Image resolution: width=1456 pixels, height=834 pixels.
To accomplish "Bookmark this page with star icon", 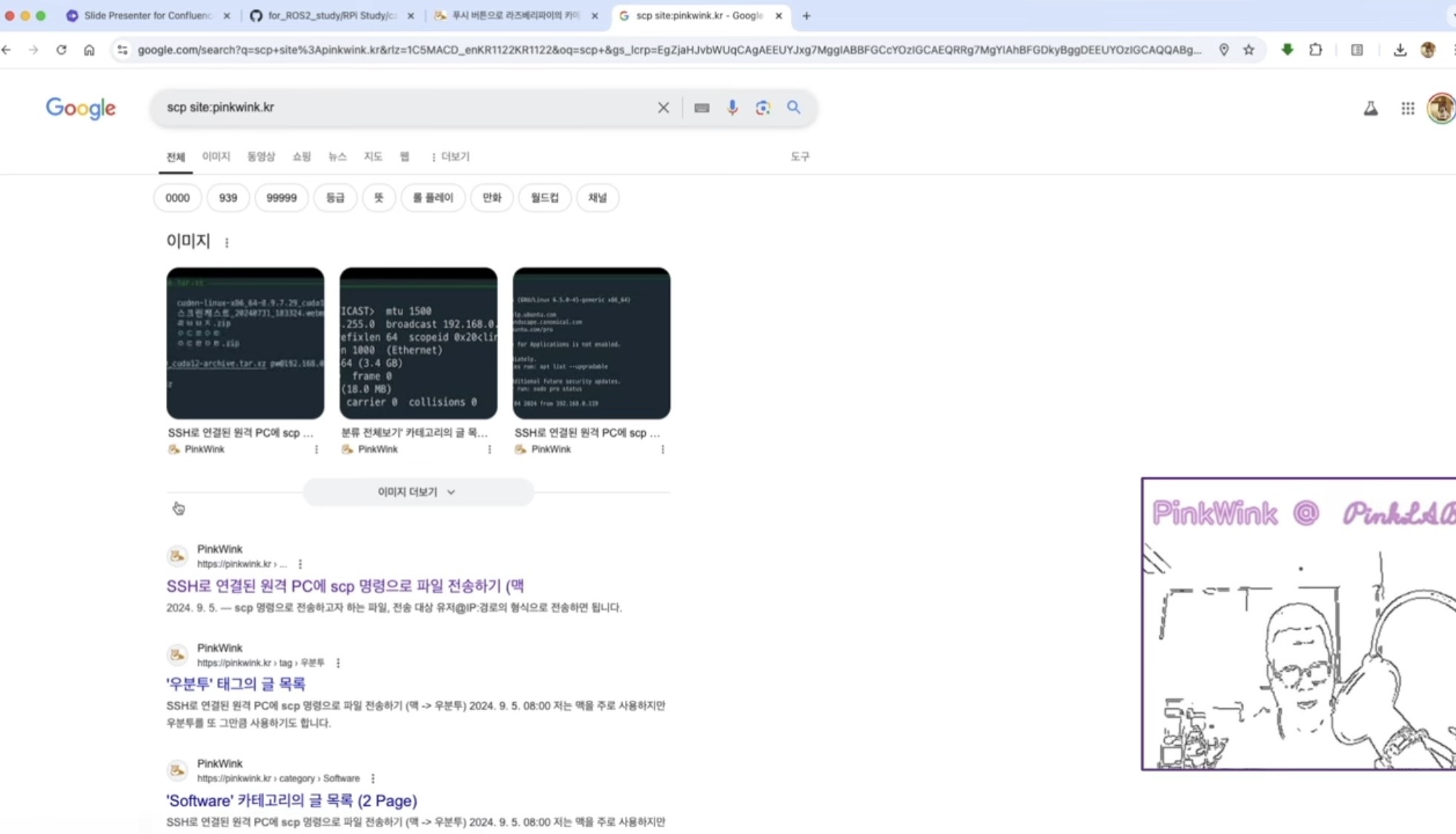I will 1249,50.
